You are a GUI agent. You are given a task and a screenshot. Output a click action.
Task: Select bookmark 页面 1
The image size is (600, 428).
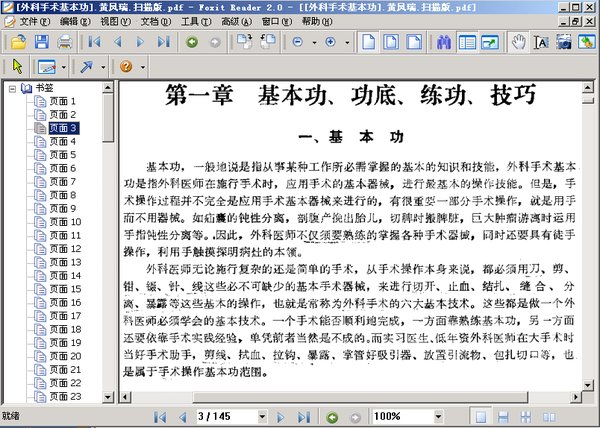coord(63,101)
